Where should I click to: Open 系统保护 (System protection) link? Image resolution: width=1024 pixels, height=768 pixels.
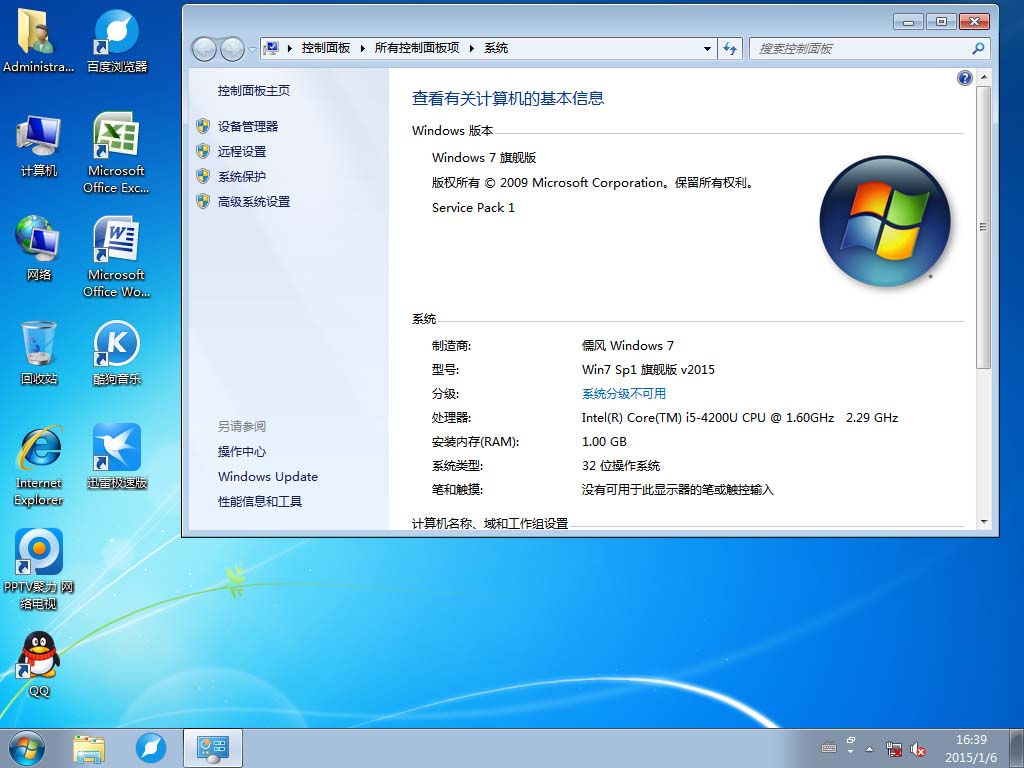click(x=242, y=176)
